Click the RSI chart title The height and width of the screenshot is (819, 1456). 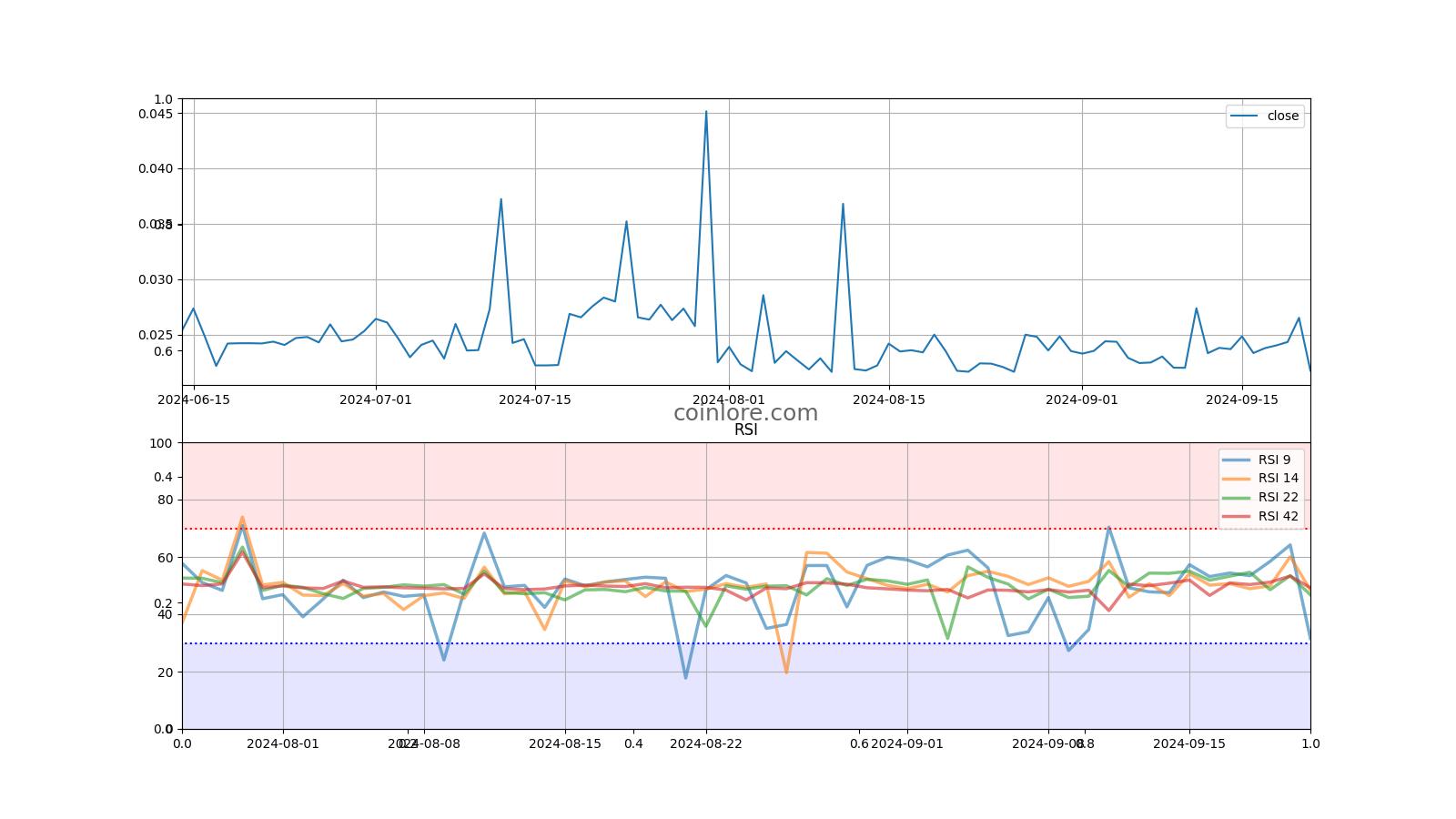point(745,430)
